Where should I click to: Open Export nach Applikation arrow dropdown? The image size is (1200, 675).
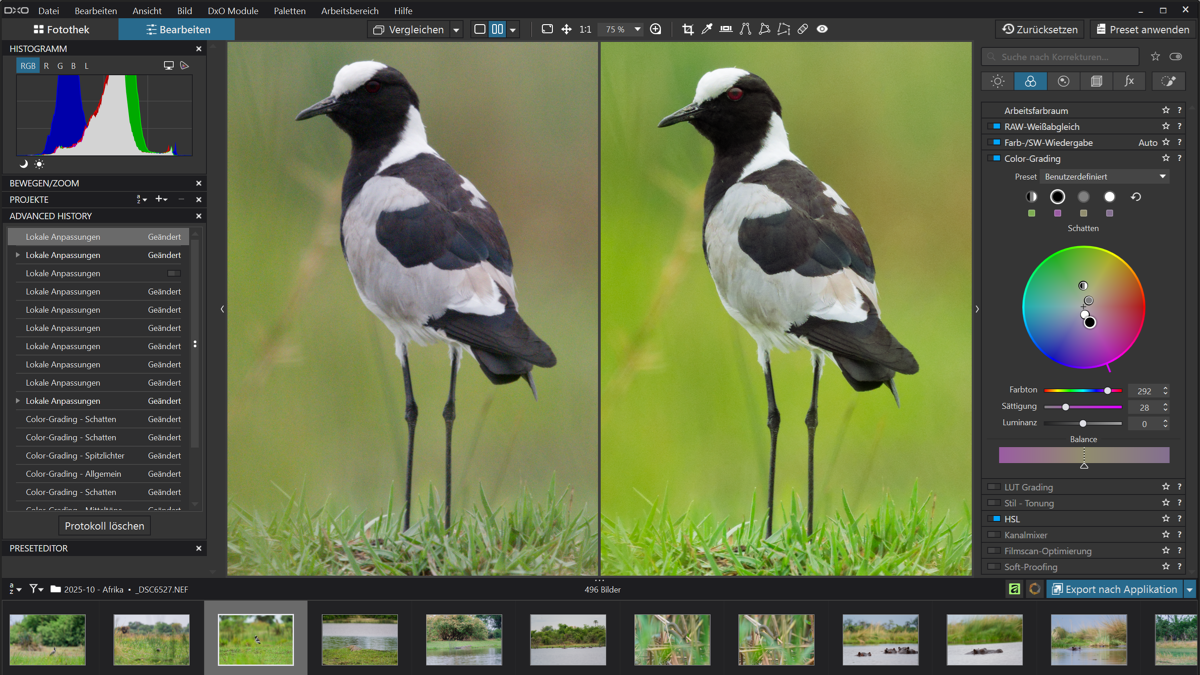click(x=1190, y=590)
